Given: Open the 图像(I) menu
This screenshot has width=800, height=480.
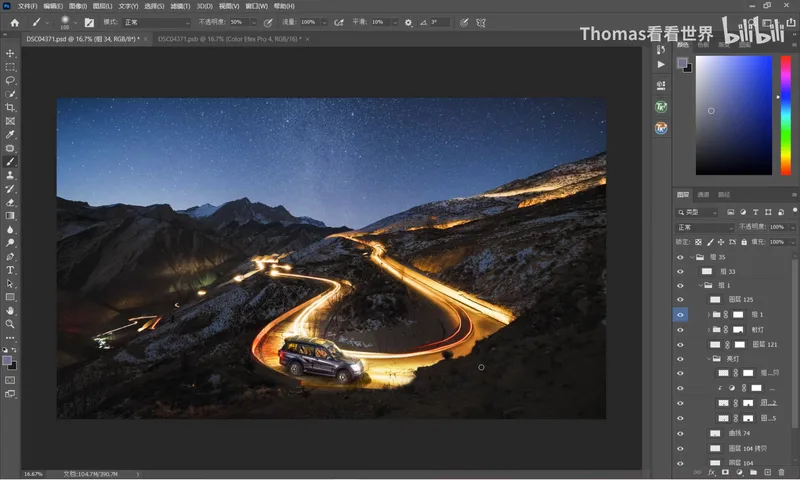Looking at the screenshot, I should (78, 6).
